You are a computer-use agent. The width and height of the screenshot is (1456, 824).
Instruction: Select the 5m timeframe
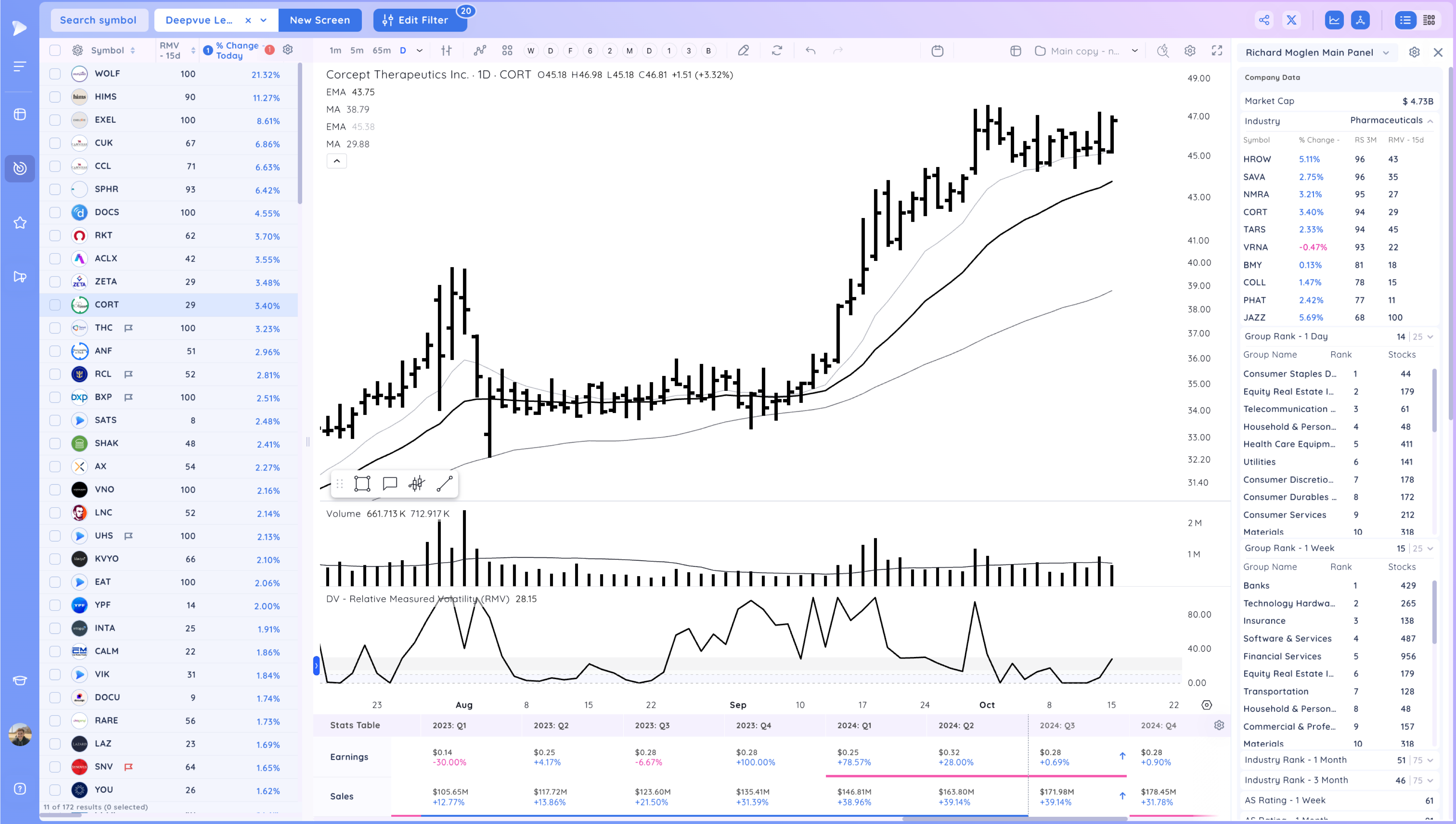coord(356,51)
